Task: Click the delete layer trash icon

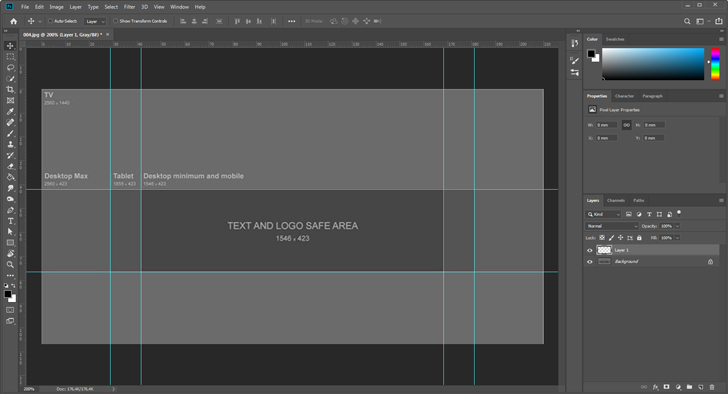Action: tap(712, 387)
